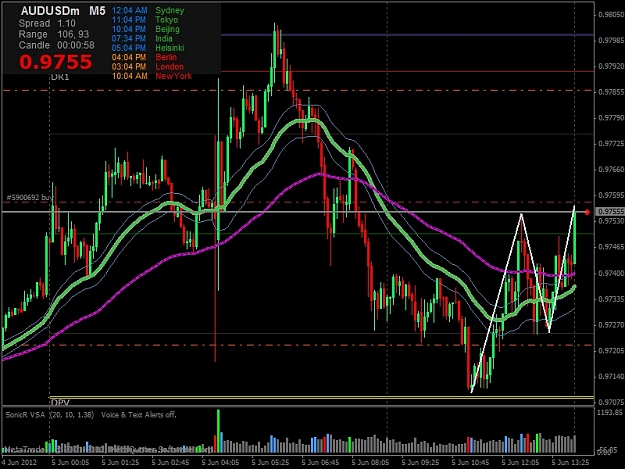The width and height of the screenshot is (625, 469).
Task: Click the Helsinki session label
Action: [170, 48]
